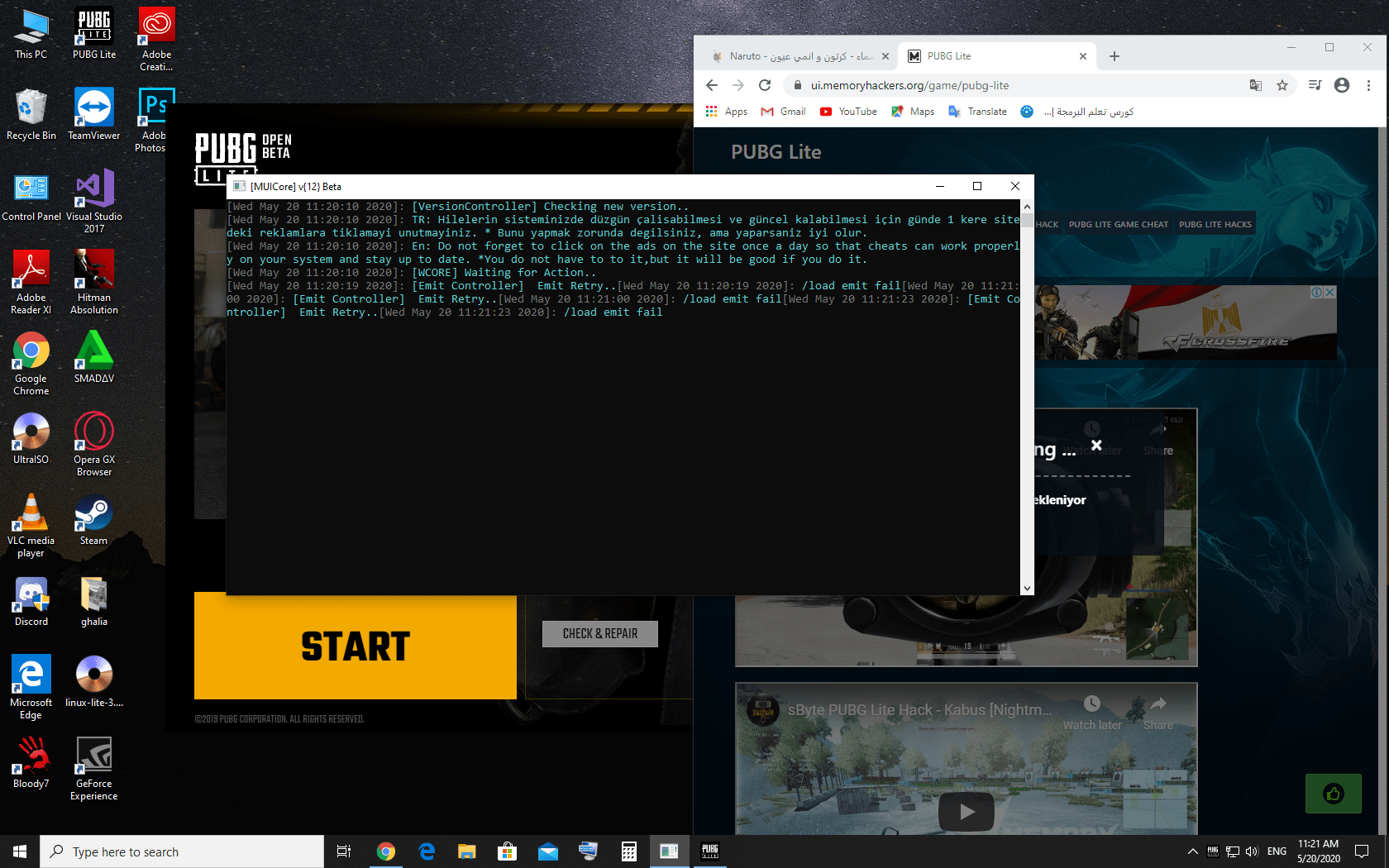Viewport: 1389px width, 868px height.
Task: Click Watch later on sByte video
Action: point(1092,713)
